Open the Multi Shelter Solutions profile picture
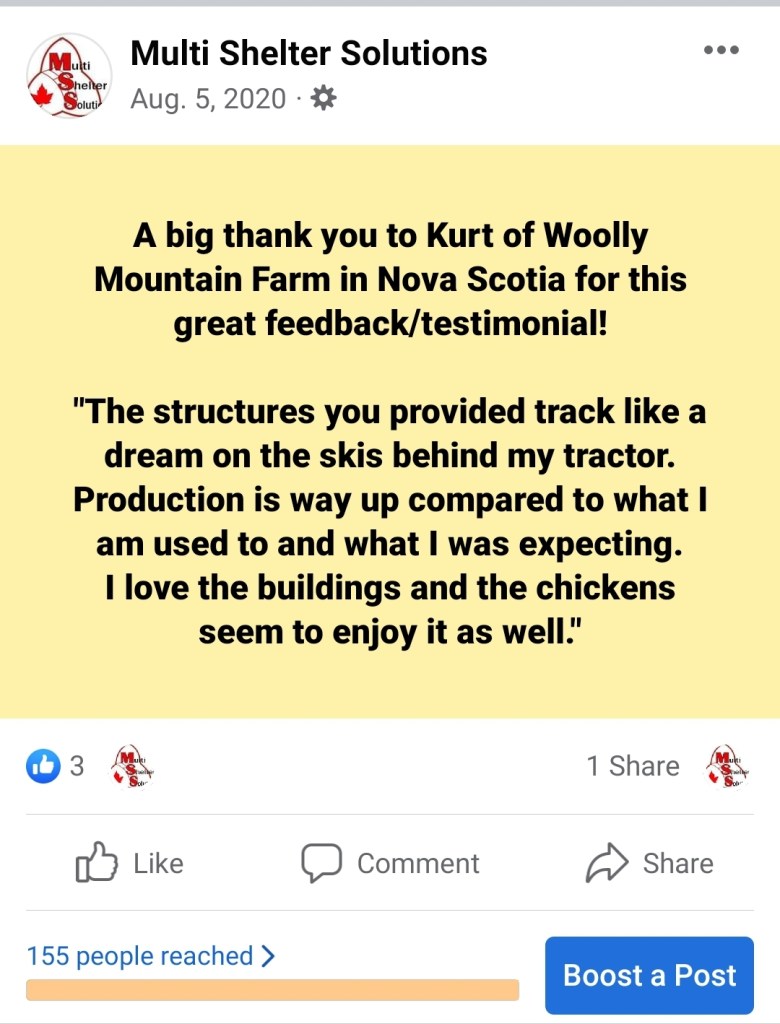 (68, 76)
